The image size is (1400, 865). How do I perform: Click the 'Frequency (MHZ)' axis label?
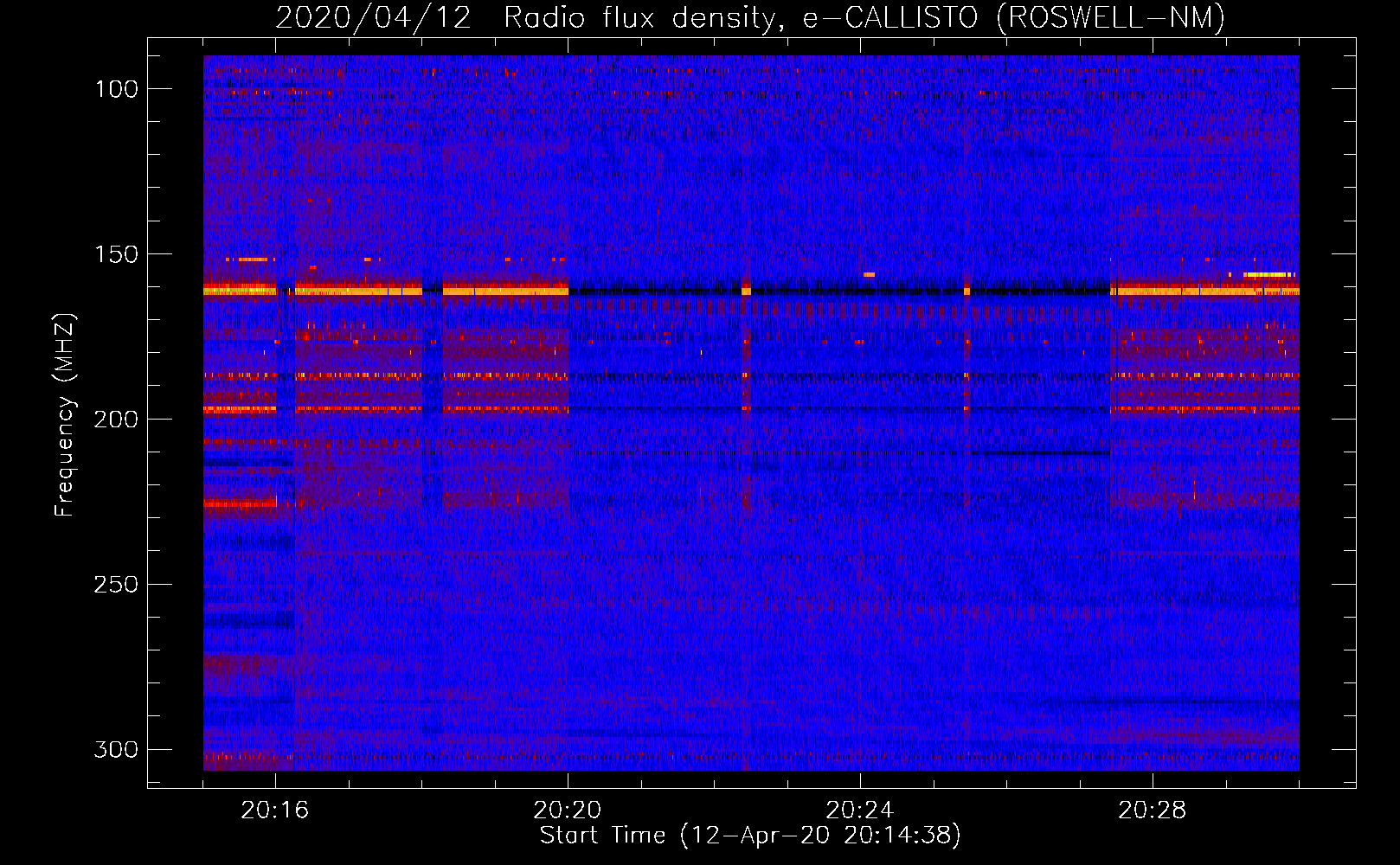tap(65, 414)
